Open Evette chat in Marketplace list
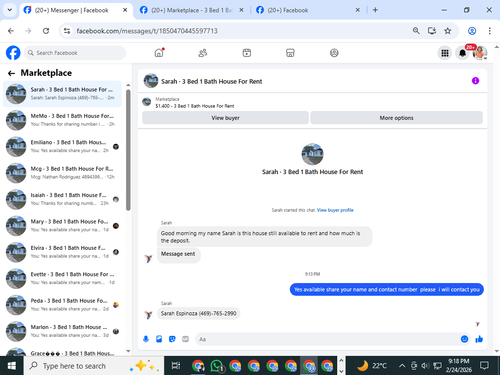Screen dimensions: 500x375 coord(62,278)
